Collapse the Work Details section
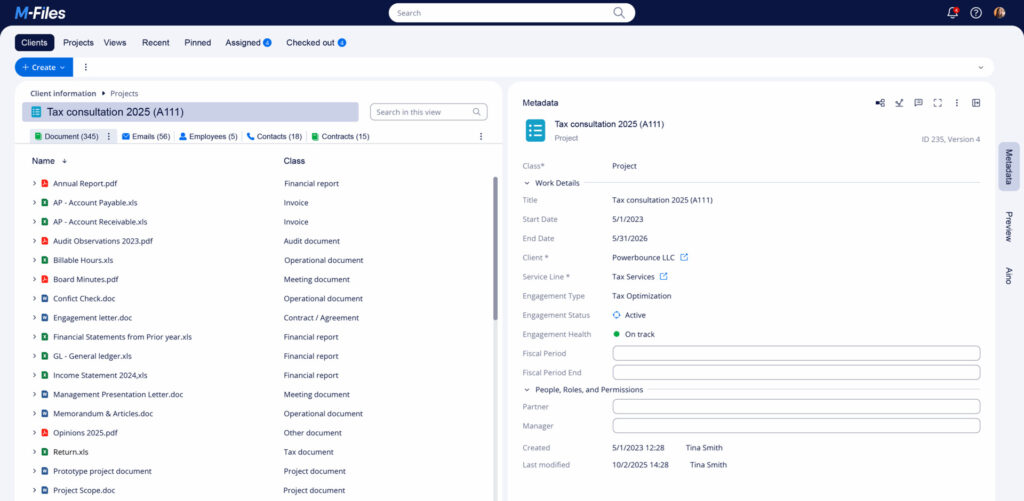 pyautogui.click(x=527, y=183)
